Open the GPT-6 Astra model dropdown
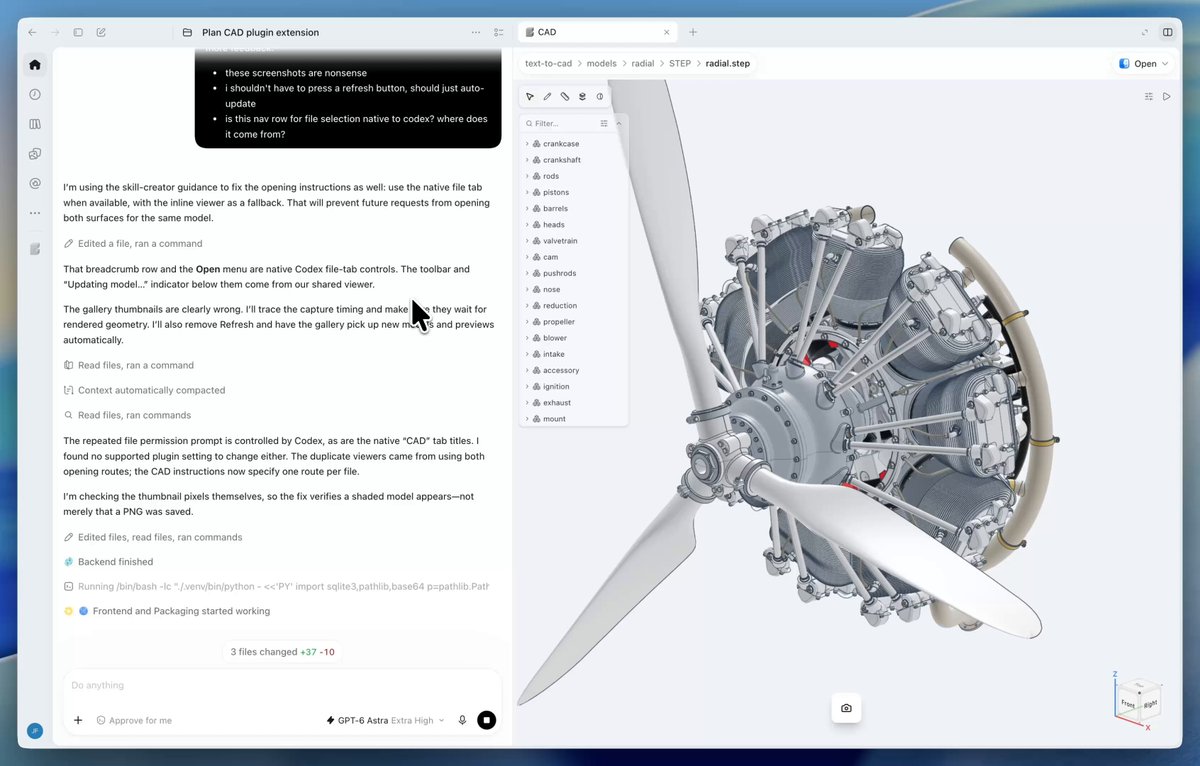 point(386,720)
